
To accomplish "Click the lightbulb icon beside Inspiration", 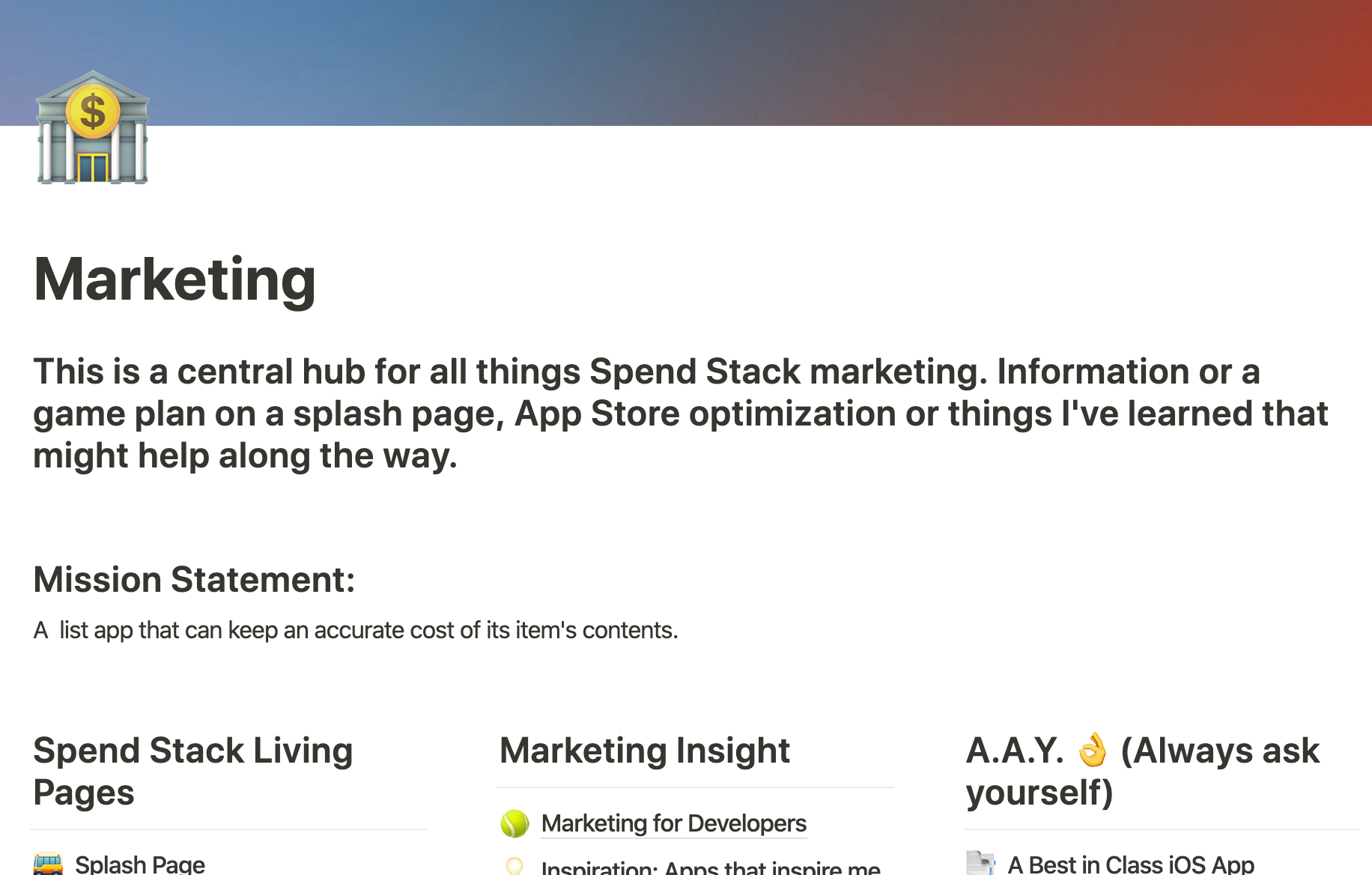I will pos(514,867).
